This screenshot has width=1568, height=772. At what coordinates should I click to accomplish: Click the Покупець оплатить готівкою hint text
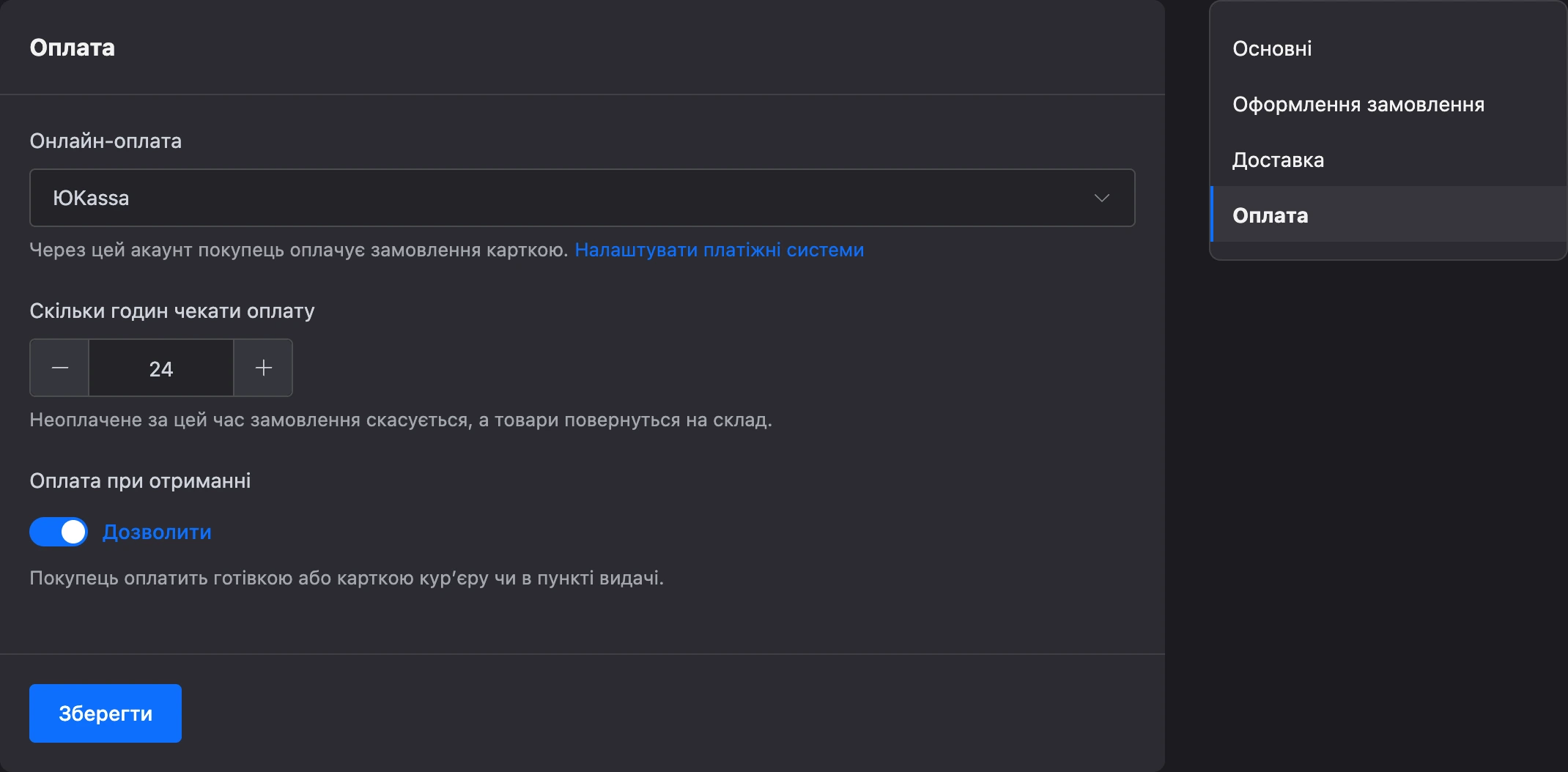pyautogui.click(x=347, y=578)
